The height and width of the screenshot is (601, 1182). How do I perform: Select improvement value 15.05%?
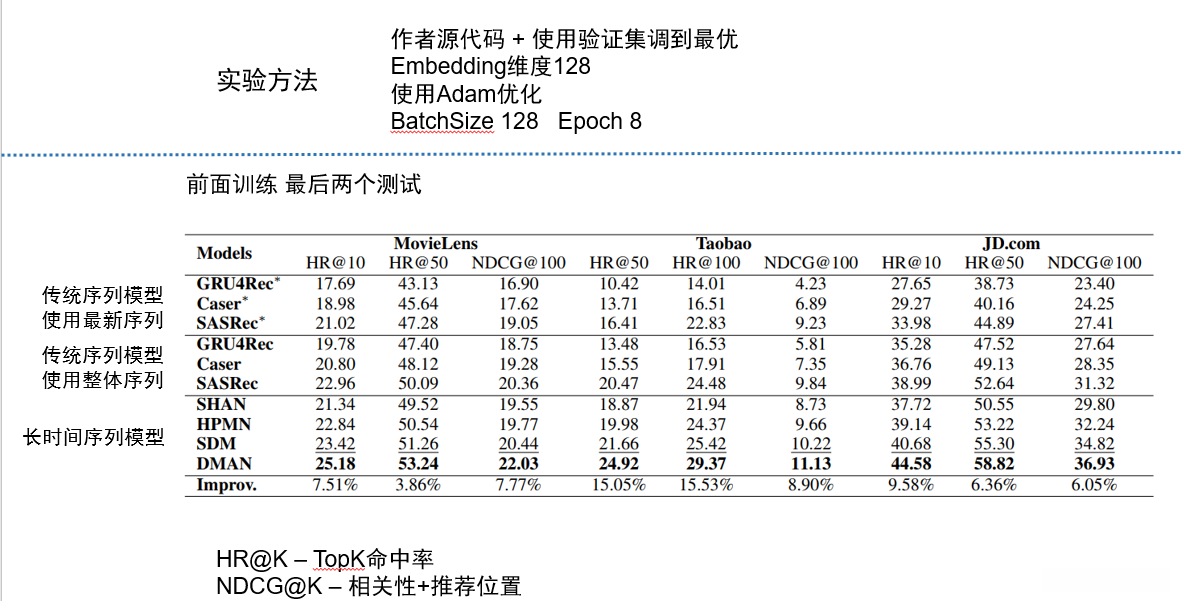(x=619, y=484)
